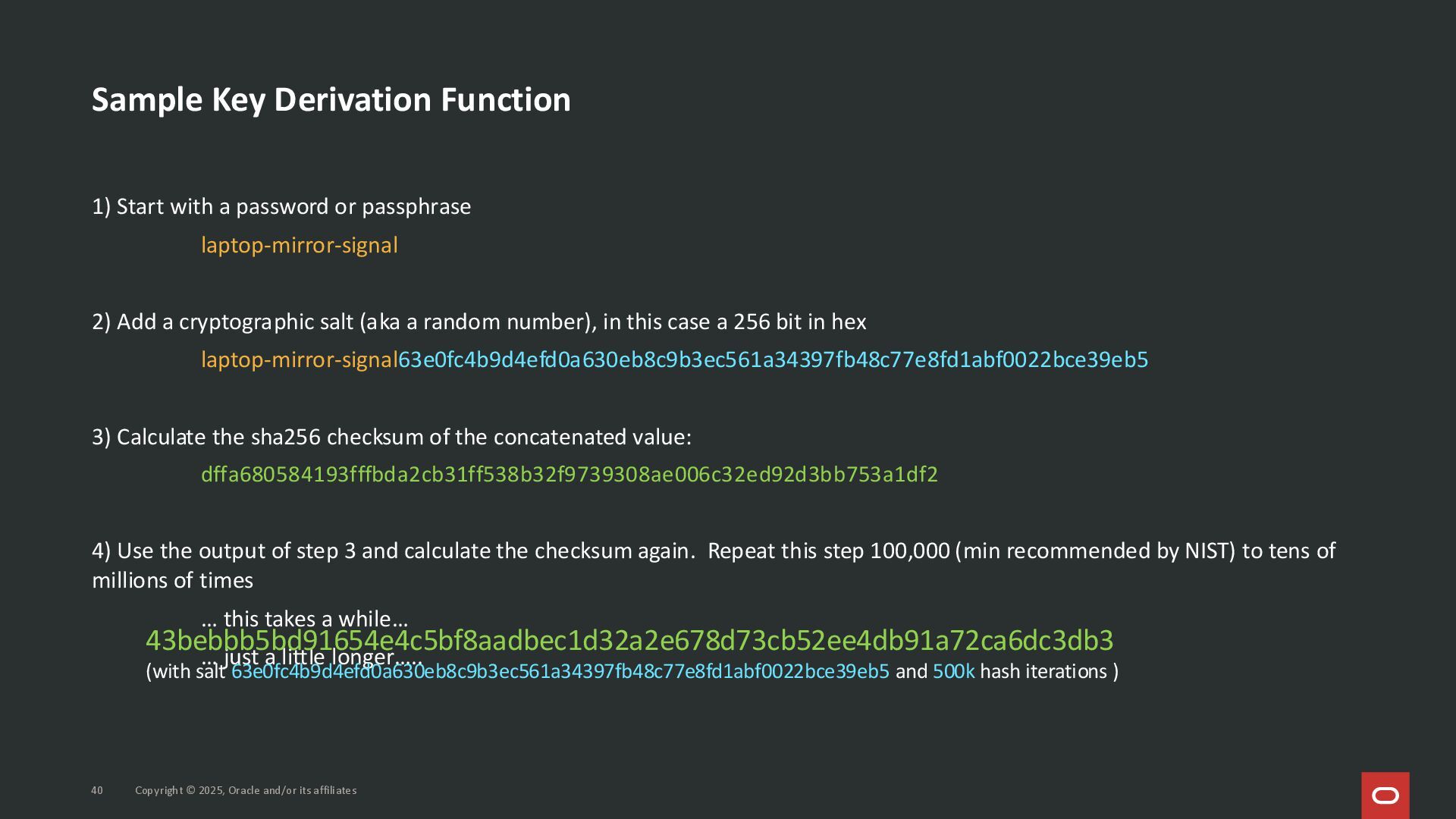Select the step 1 password or passphrase line
The width and height of the screenshot is (1456, 819).
(x=281, y=206)
